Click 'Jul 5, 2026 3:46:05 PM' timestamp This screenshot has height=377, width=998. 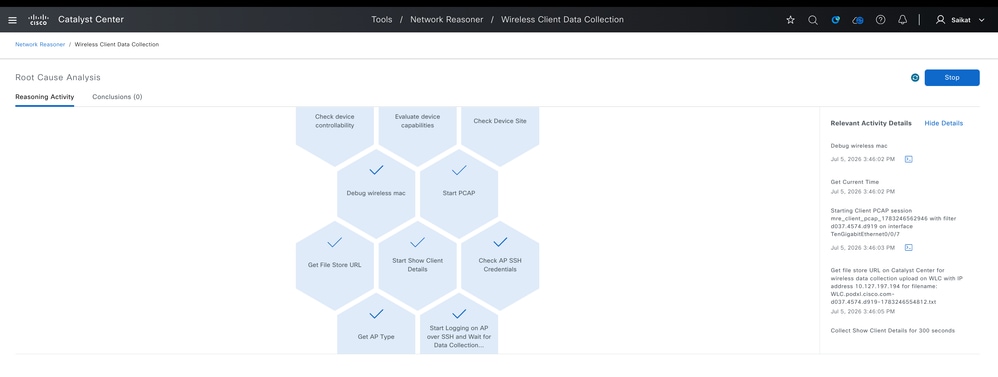[862, 311]
